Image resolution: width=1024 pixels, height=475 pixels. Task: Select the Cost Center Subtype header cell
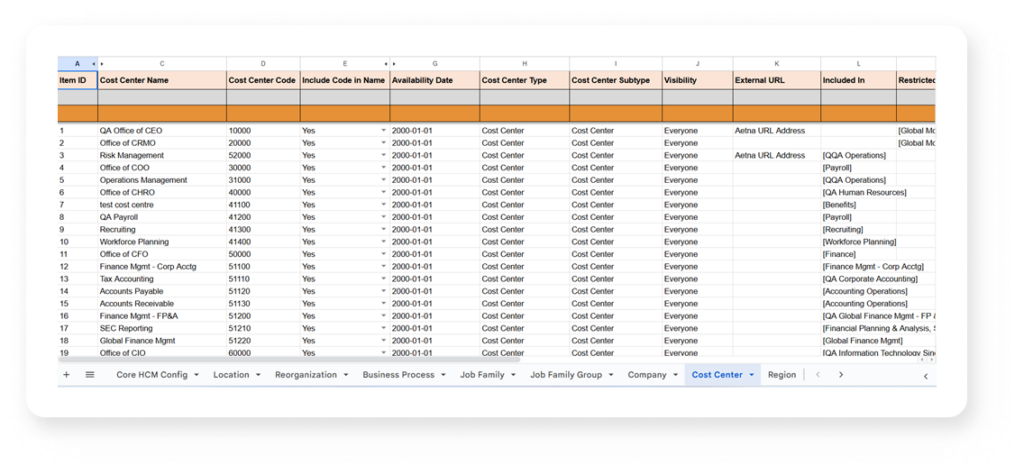[x=616, y=80]
